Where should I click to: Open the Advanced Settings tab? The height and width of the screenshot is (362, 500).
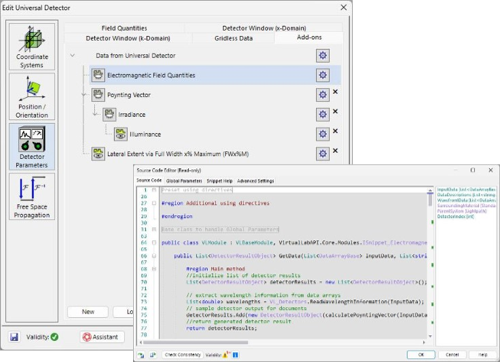pos(256,181)
